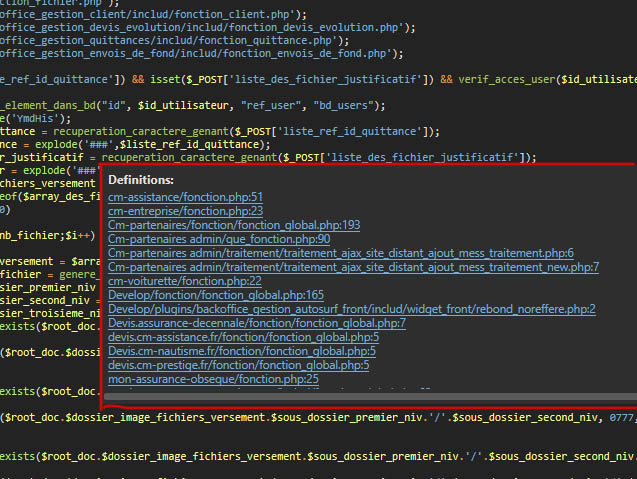Click "bd_users" string in code
This screenshot has height=479, width=637.
tap(343, 105)
